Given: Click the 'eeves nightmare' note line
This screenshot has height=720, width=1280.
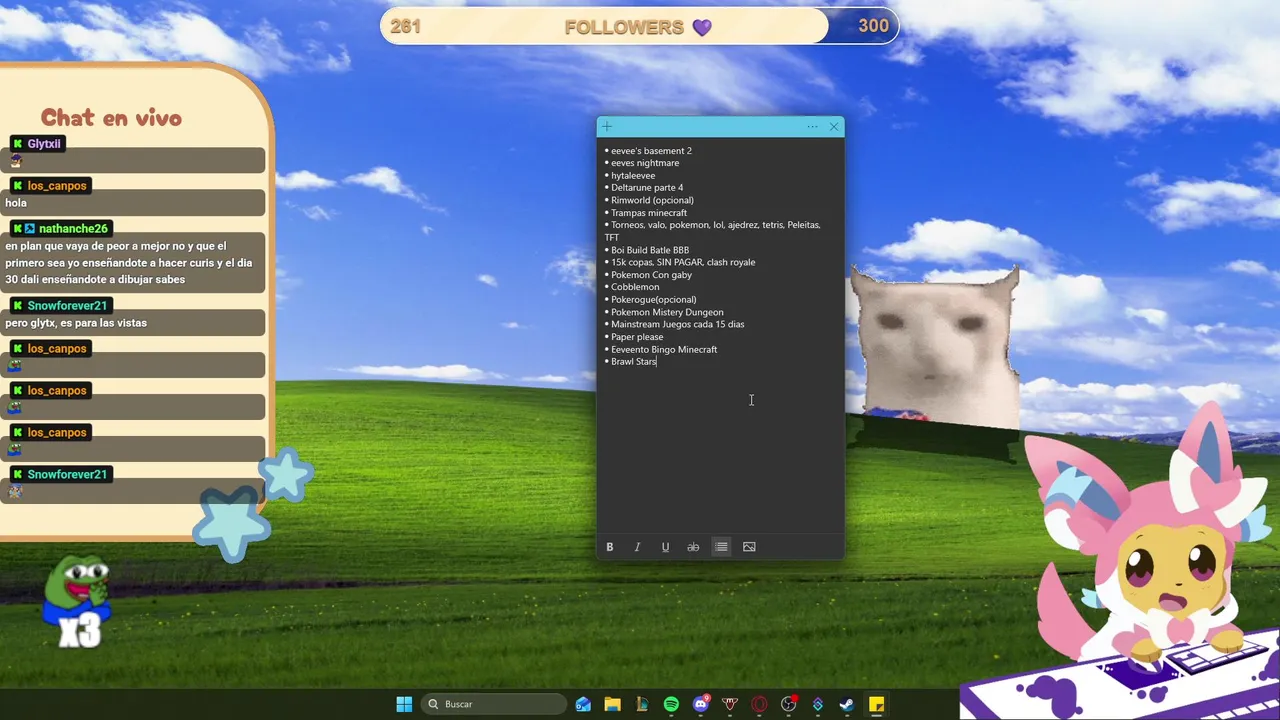Looking at the screenshot, I should (x=645, y=163).
